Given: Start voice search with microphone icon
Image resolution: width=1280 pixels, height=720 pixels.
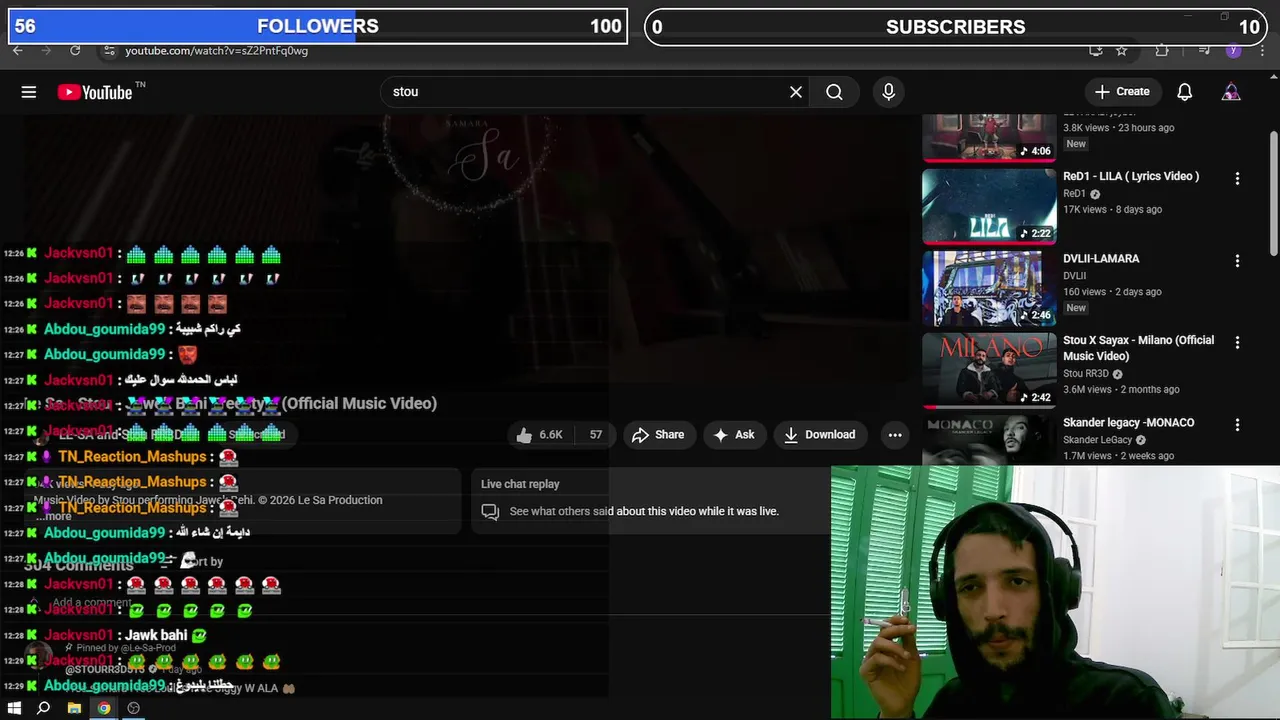Looking at the screenshot, I should [888, 92].
